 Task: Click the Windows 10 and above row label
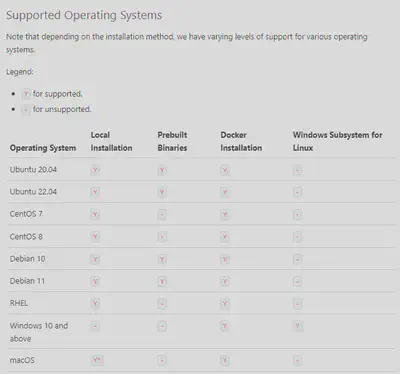tap(39, 332)
